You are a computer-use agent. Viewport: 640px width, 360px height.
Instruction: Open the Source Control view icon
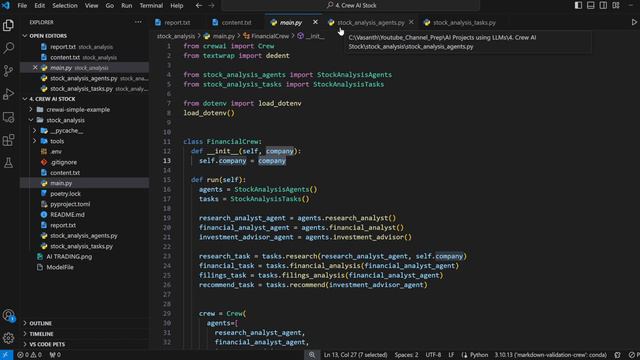[8, 71]
